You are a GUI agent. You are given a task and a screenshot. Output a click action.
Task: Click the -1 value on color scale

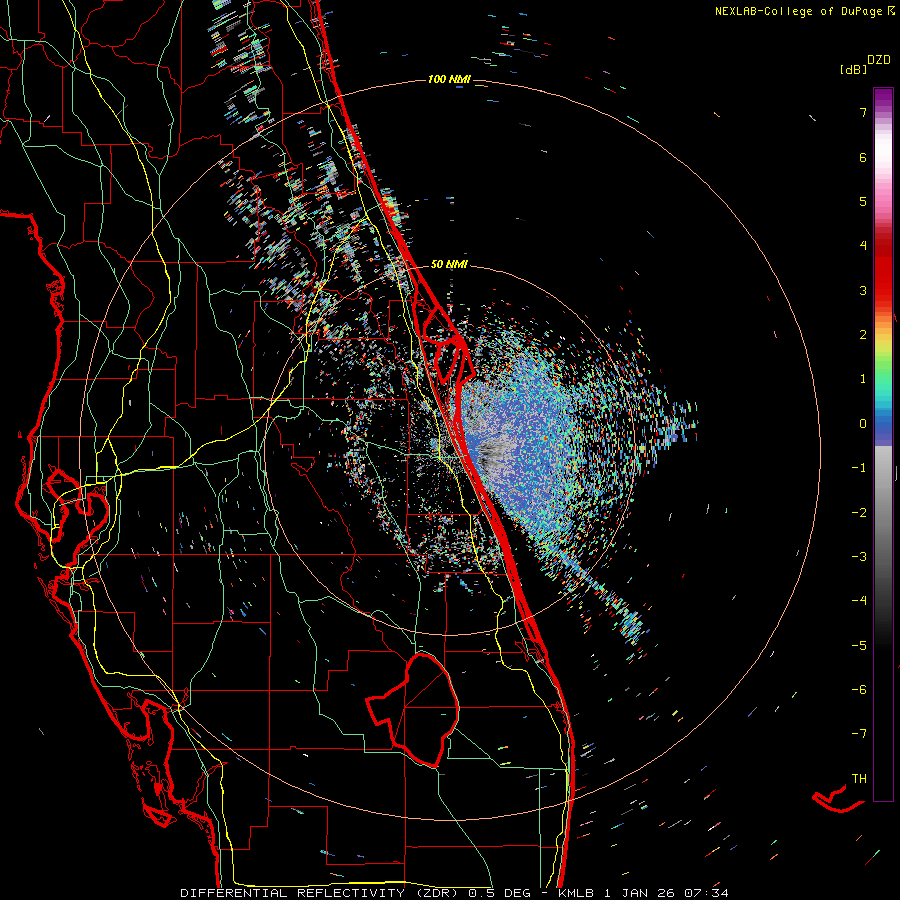pyautogui.click(x=859, y=468)
